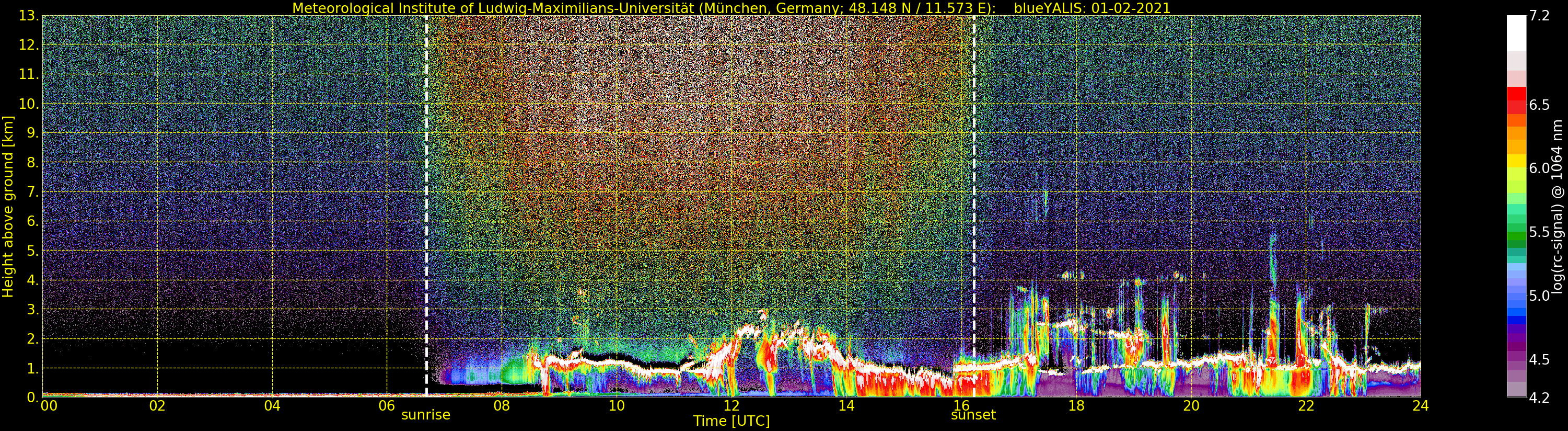Click the 'sunrise' label below the time axis
This screenshot has width=1568, height=431.
[x=425, y=415]
